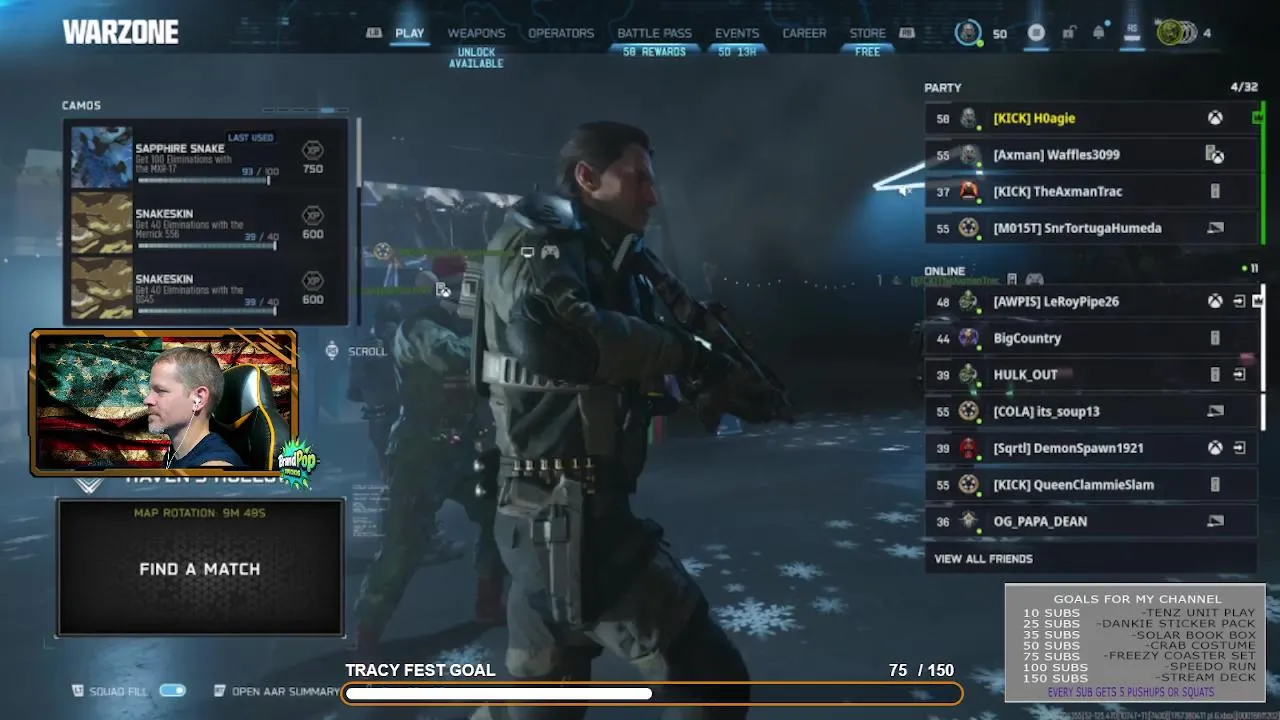Select friend [KICK] QueenClammieSlam
This screenshot has width=1280, height=720.
[x=1090, y=485]
